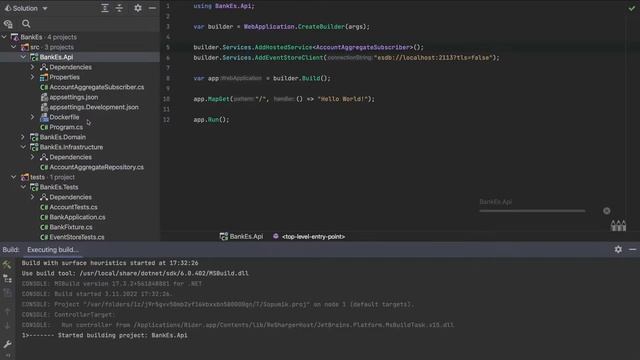Expand Dependencies under BankEs.Tests

(x=33, y=197)
